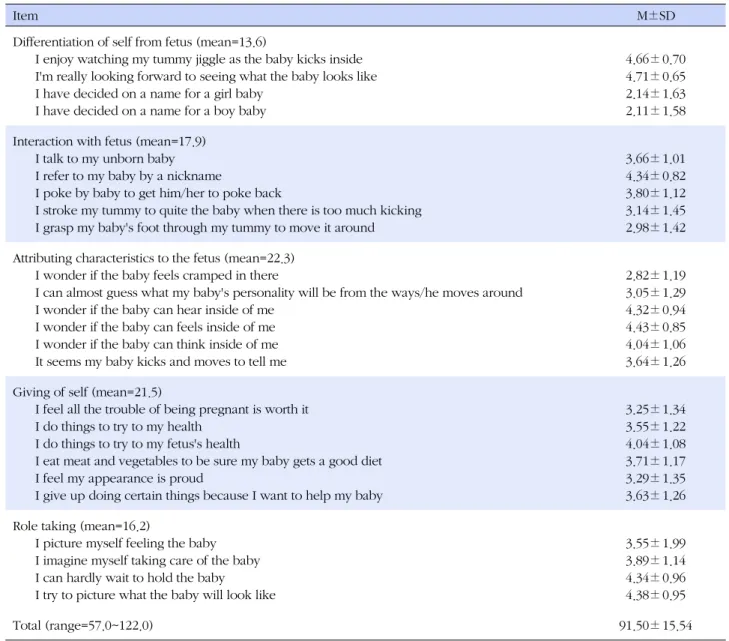Click 'I talk to my unborn baby'
This screenshot has height=641, width=729.
point(105,159)
